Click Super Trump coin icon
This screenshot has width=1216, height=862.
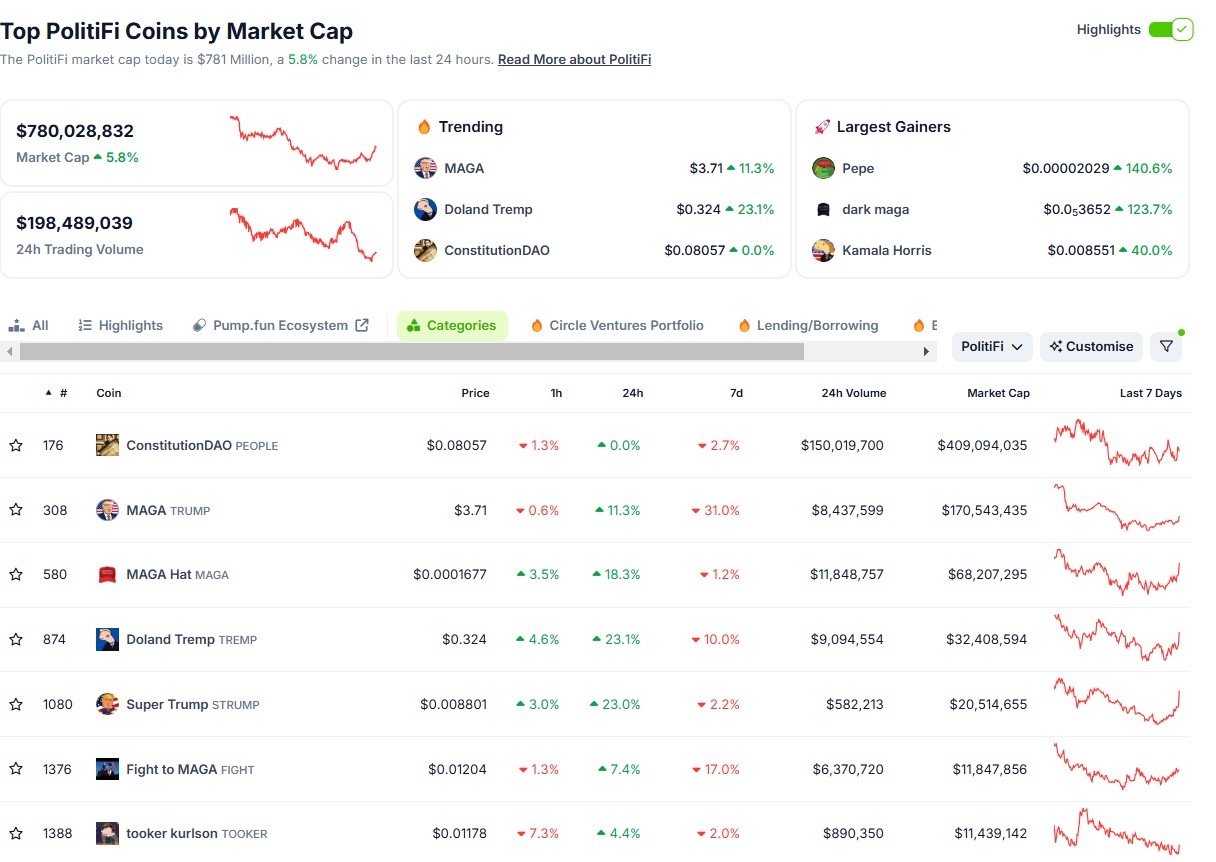tap(107, 704)
